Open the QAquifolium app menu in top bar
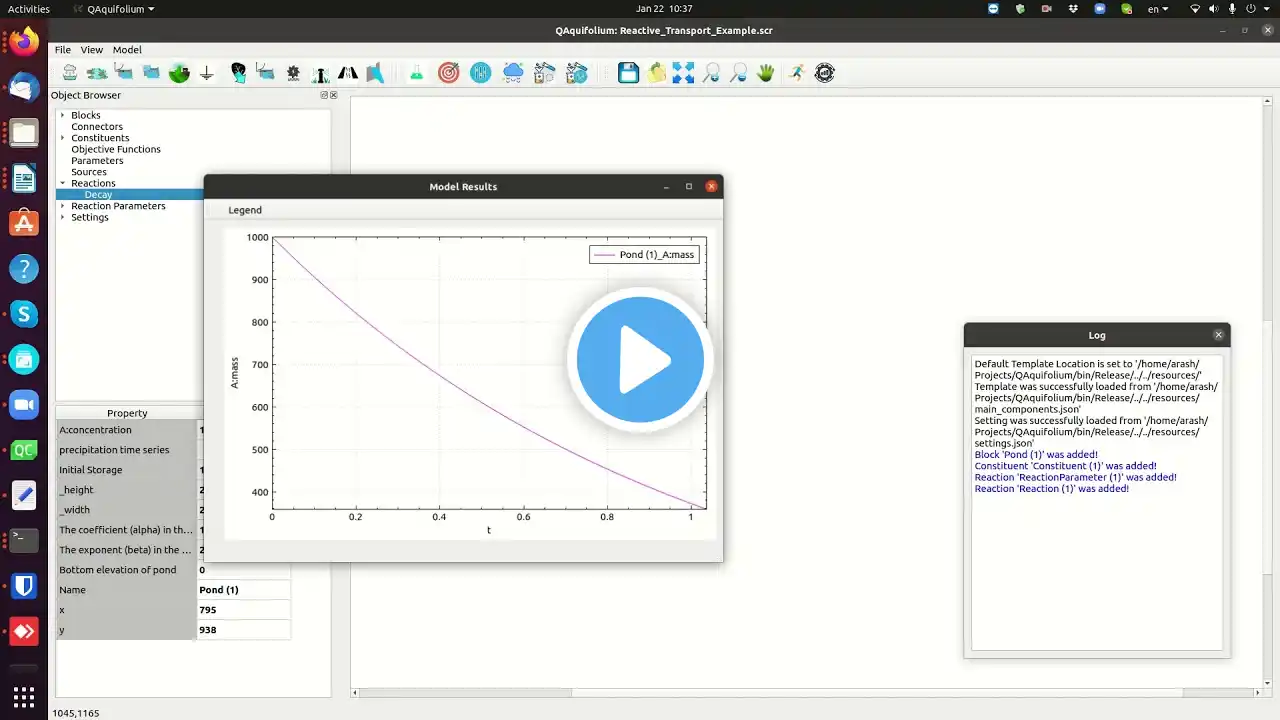The width and height of the screenshot is (1280, 720). point(113,9)
